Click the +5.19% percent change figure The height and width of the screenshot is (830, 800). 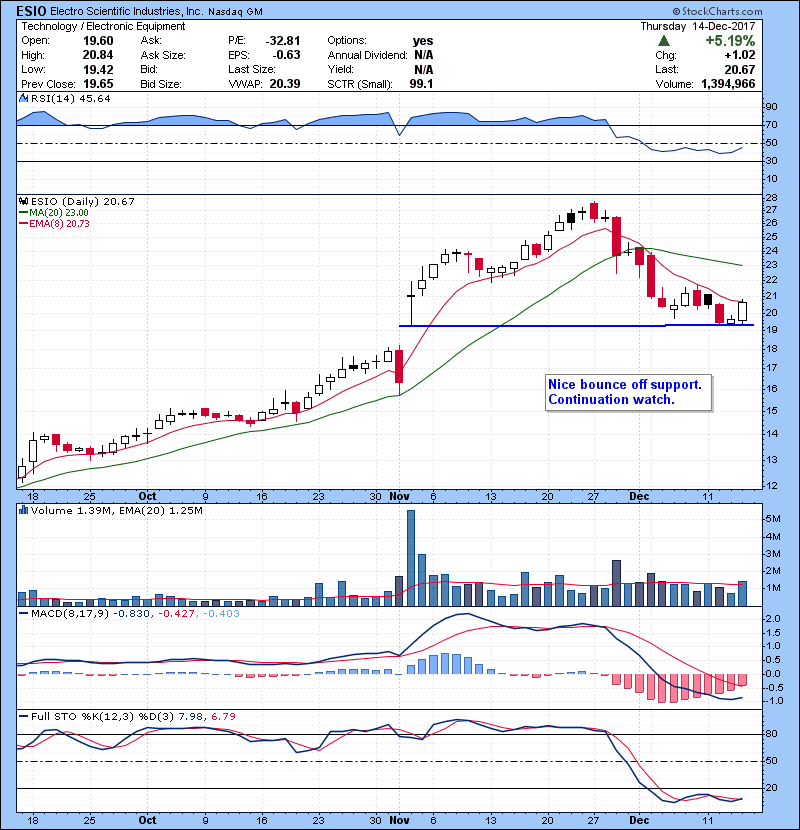tap(730, 41)
